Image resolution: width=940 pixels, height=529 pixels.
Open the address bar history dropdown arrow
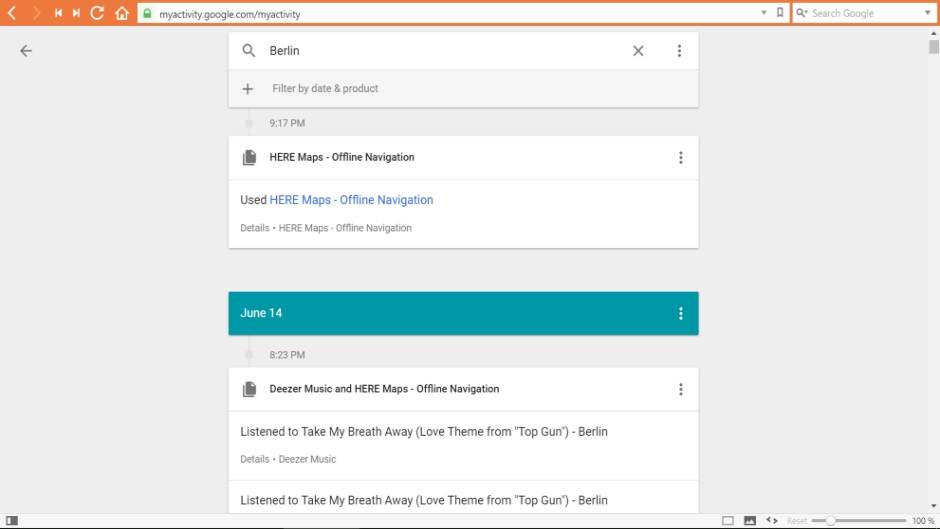[764, 13]
